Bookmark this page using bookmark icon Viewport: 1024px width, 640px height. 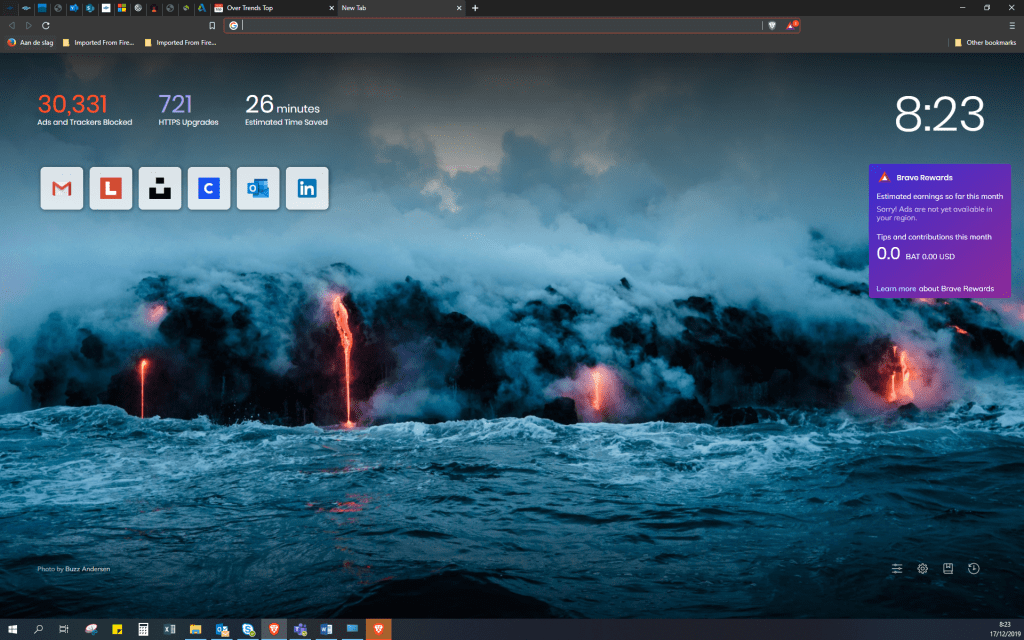click(x=212, y=25)
